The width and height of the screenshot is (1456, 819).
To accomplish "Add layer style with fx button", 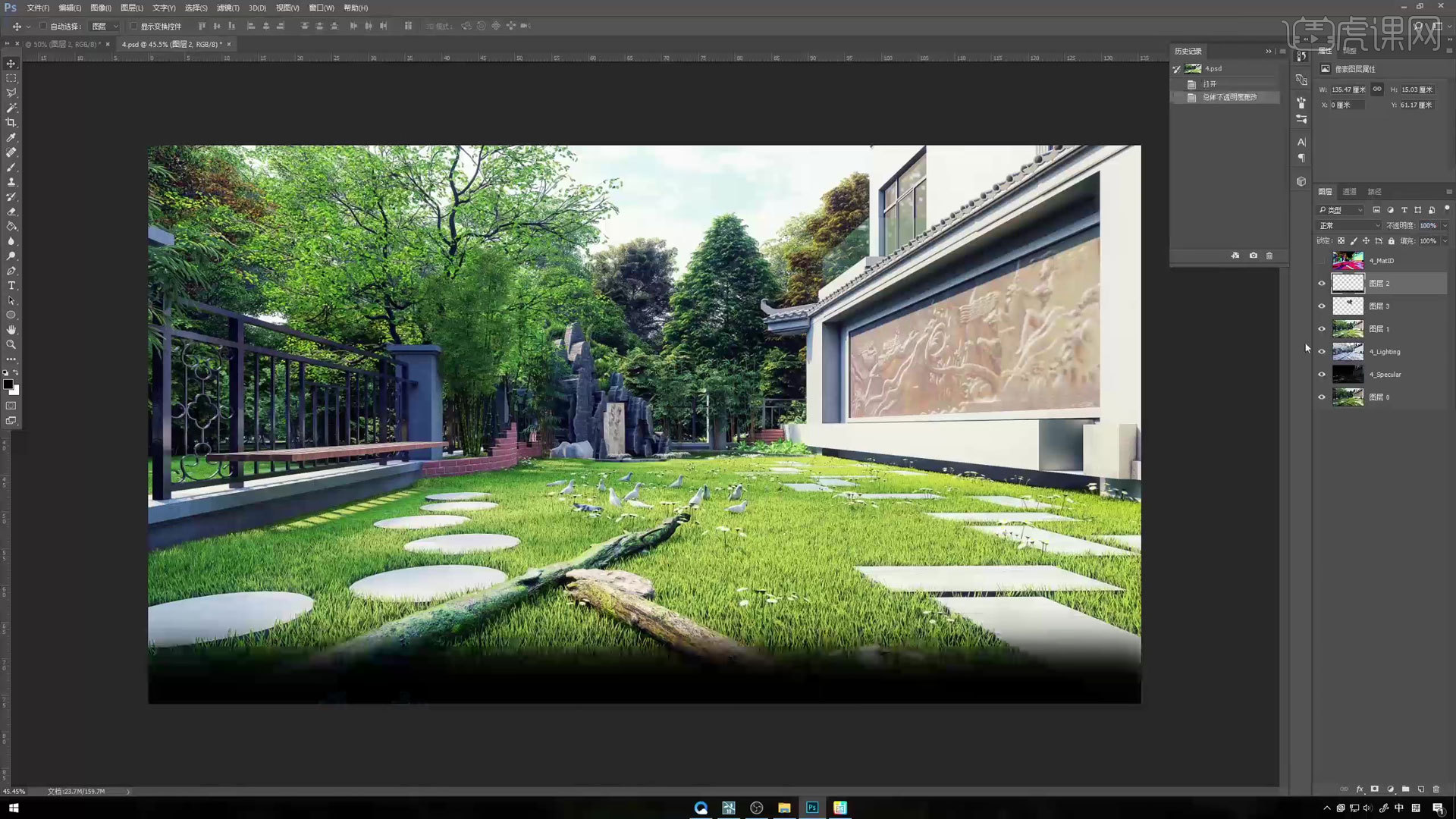I will click(x=1360, y=789).
